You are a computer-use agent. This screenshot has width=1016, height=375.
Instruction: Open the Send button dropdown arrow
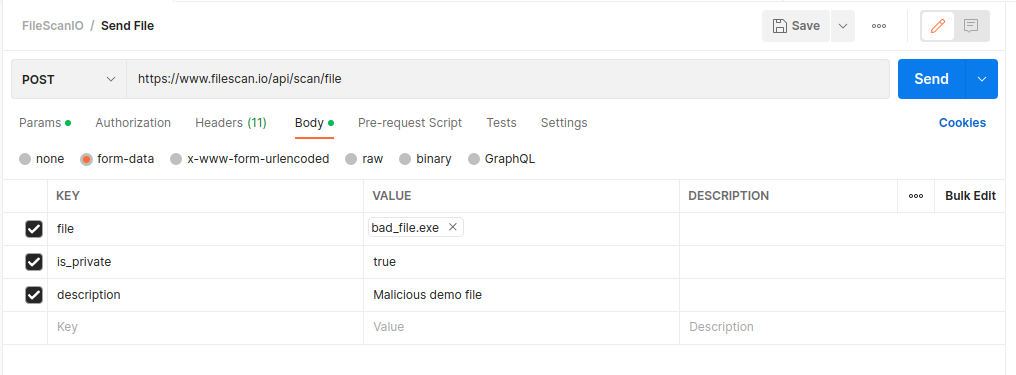coord(982,79)
